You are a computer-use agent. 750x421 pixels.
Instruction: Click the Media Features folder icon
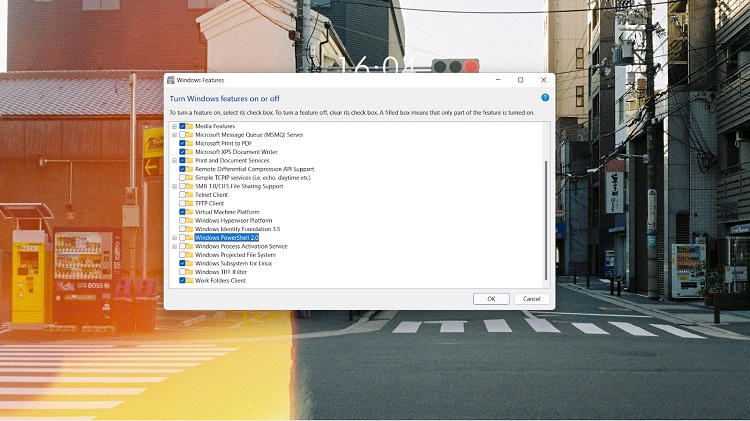(190, 126)
